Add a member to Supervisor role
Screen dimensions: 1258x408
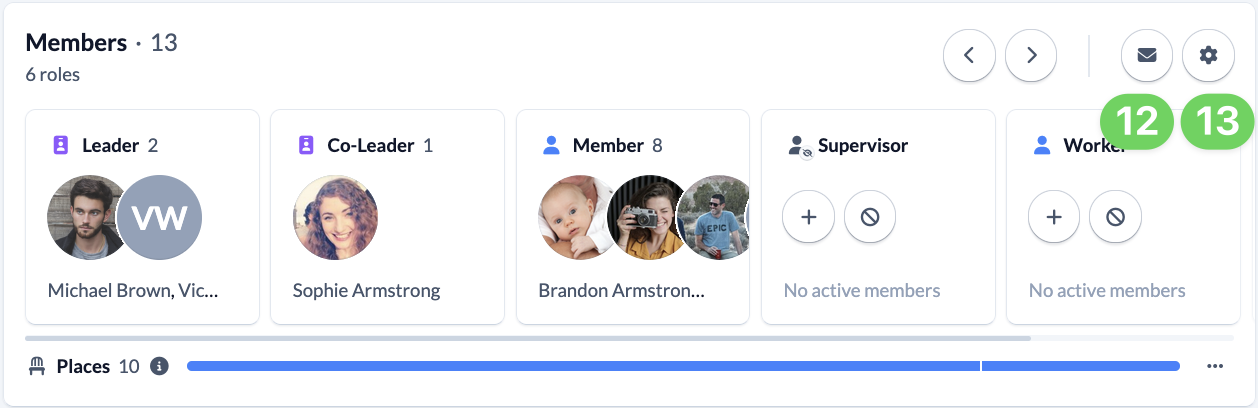[x=809, y=216]
